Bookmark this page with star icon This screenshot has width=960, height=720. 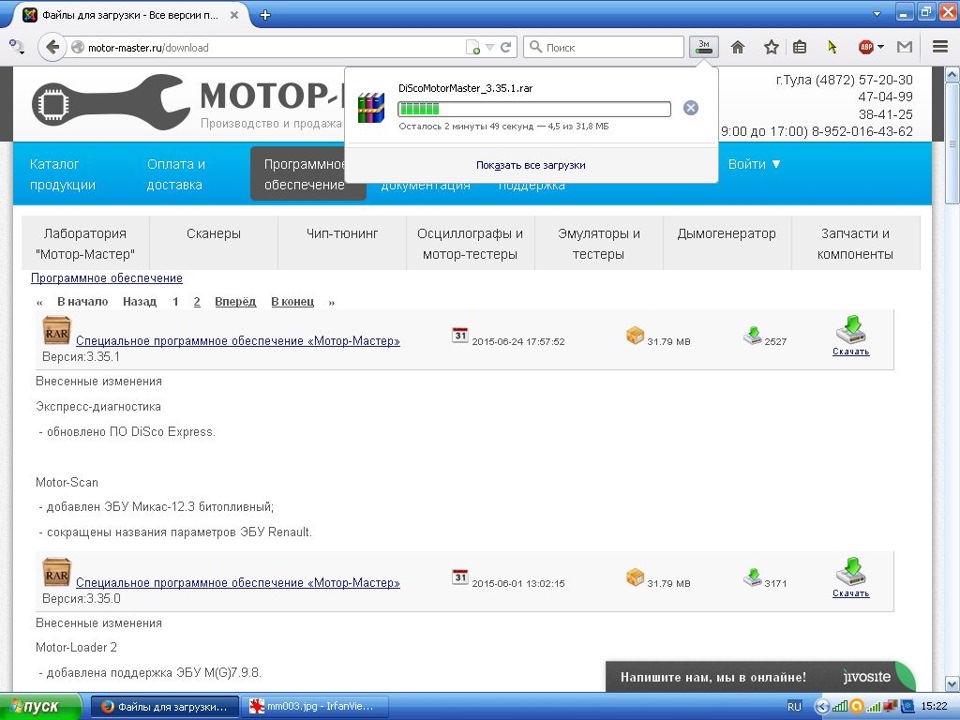tap(771, 47)
